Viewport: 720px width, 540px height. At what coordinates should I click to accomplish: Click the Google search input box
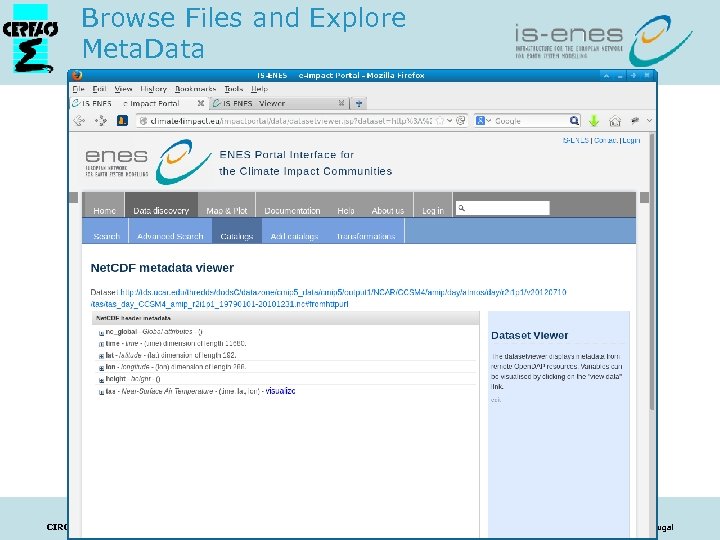click(x=530, y=121)
